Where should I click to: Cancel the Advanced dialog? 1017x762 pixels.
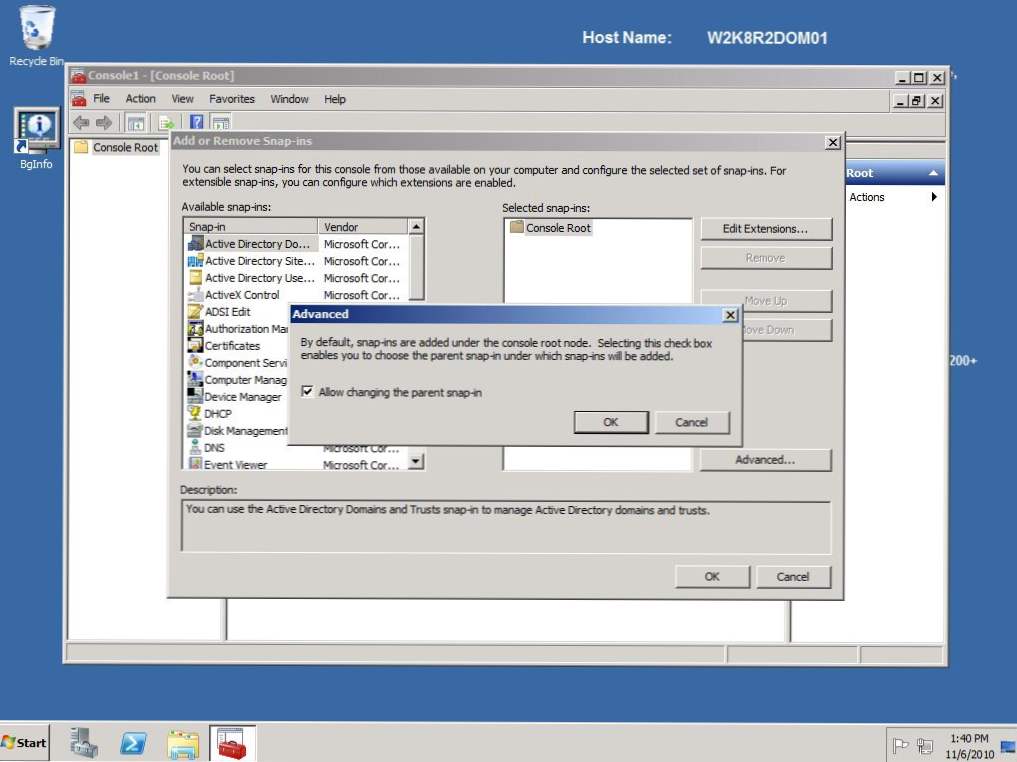pyautogui.click(x=692, y=422)
